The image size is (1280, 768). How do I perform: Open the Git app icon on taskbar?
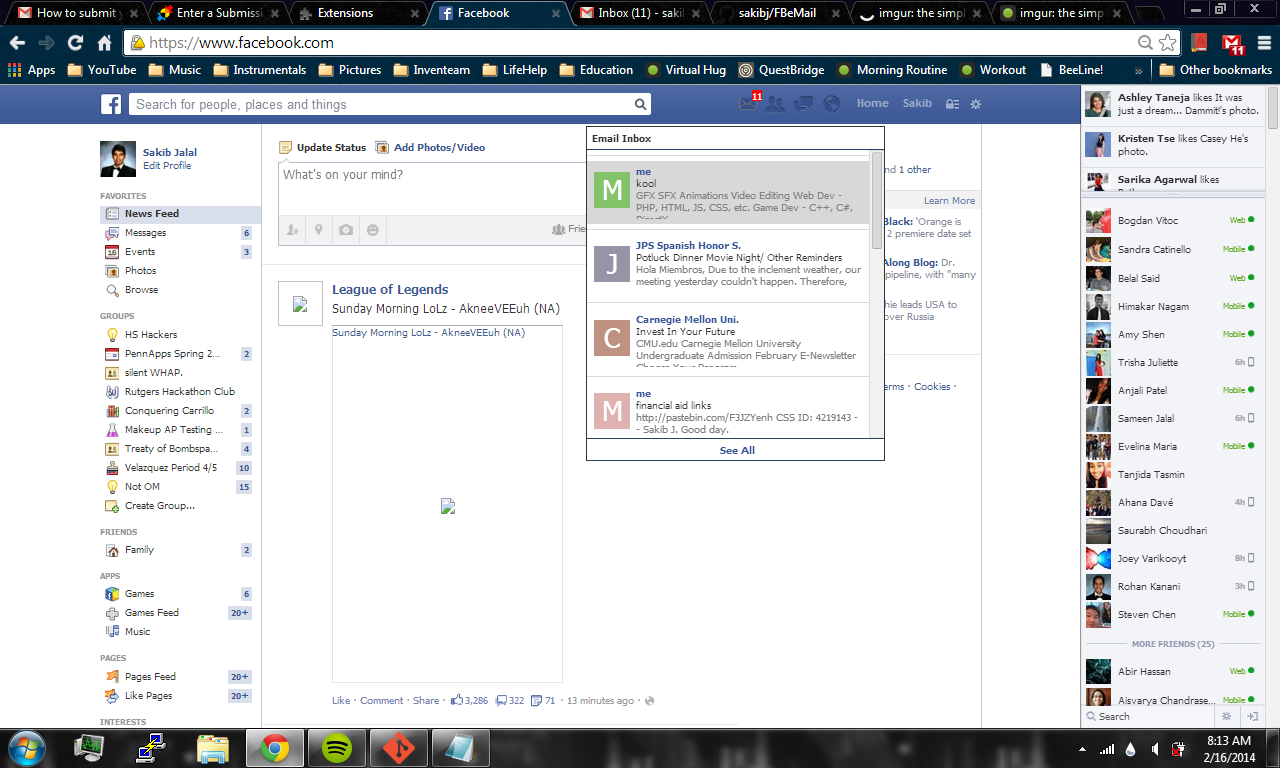click(398, 747)
